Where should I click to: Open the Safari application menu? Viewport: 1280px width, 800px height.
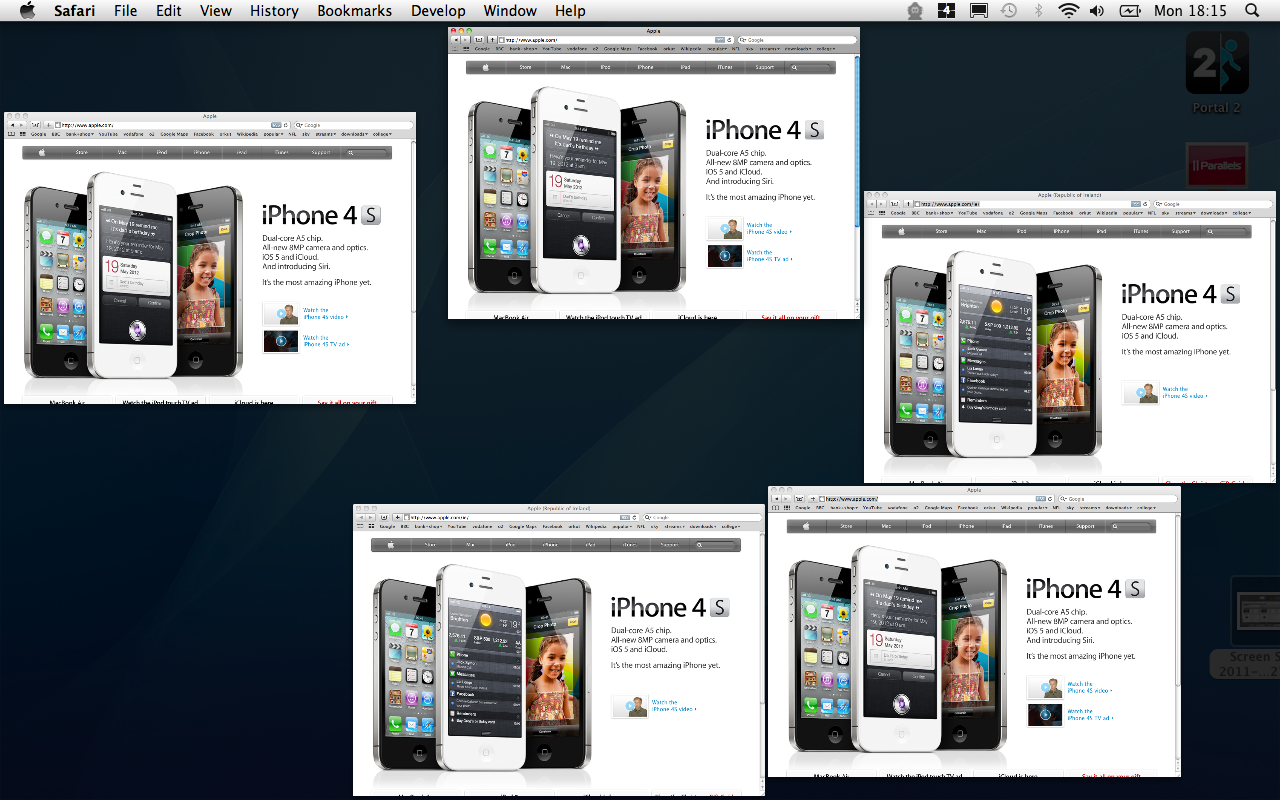click(74, 10)
